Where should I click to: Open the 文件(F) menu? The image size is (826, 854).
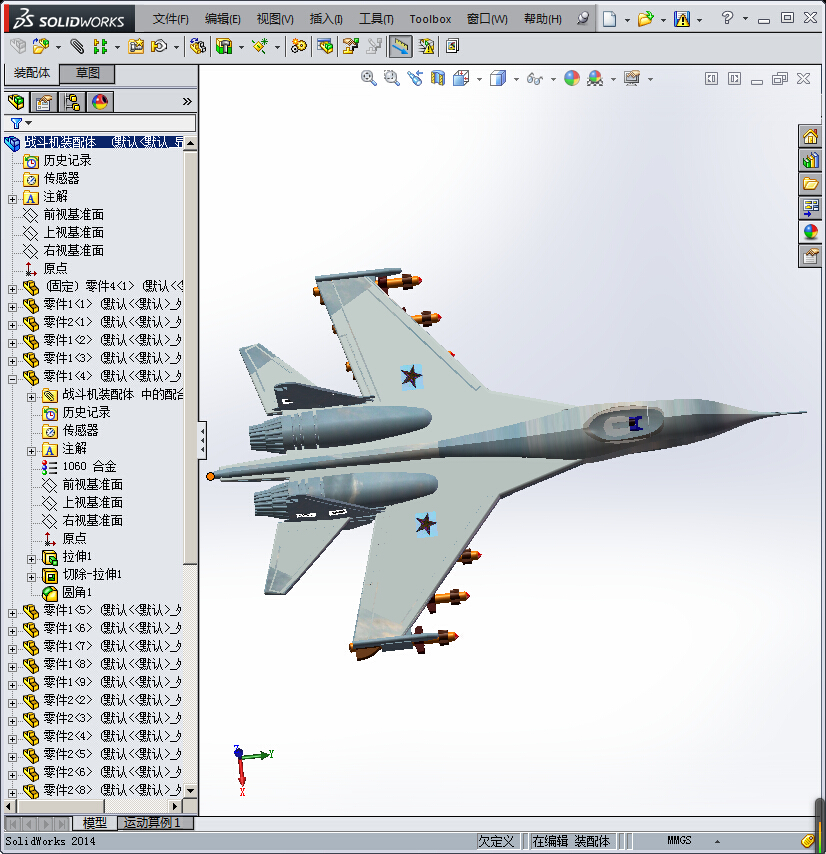[x=170, y=19]
